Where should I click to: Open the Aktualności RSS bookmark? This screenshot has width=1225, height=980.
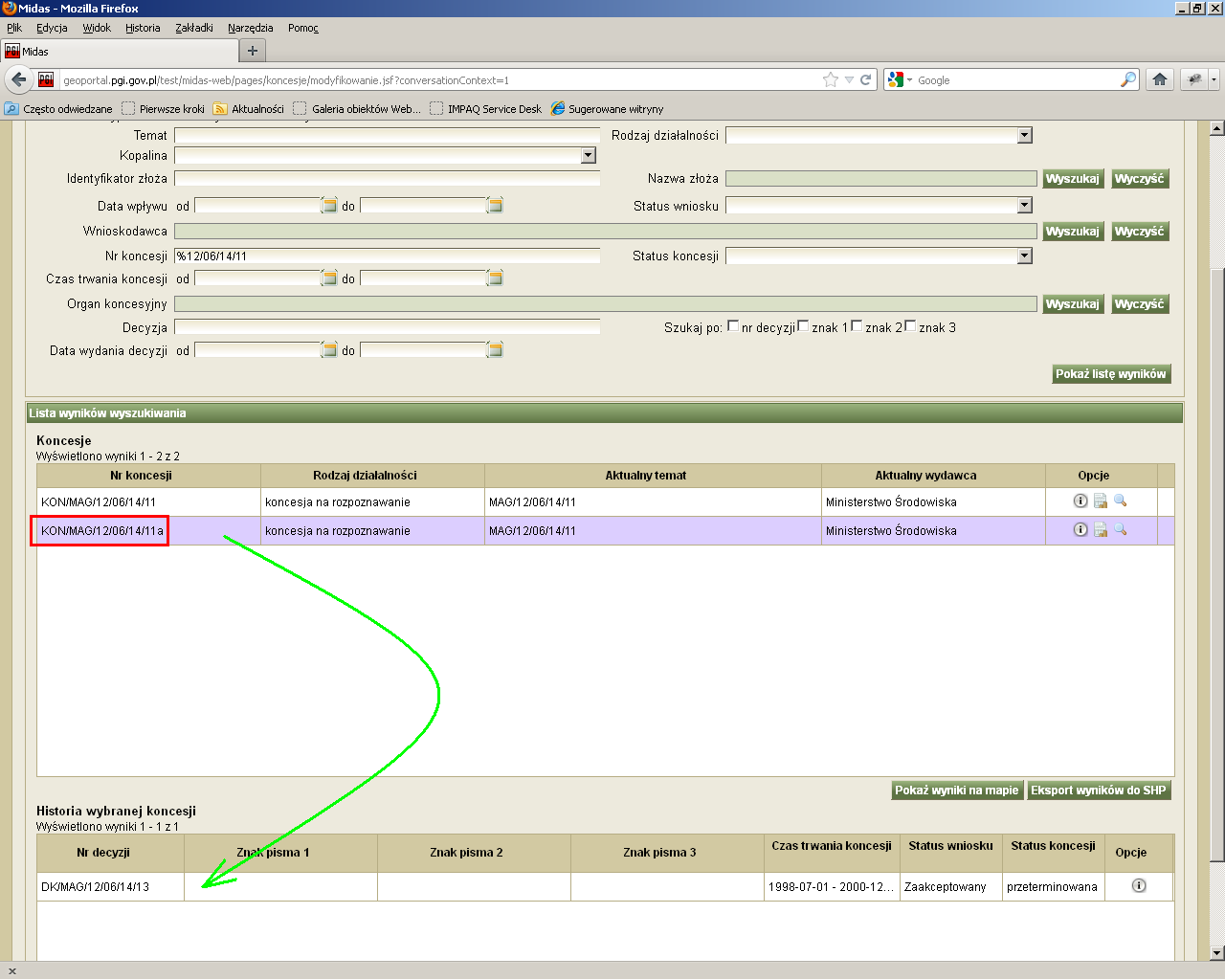pos(248,108)
